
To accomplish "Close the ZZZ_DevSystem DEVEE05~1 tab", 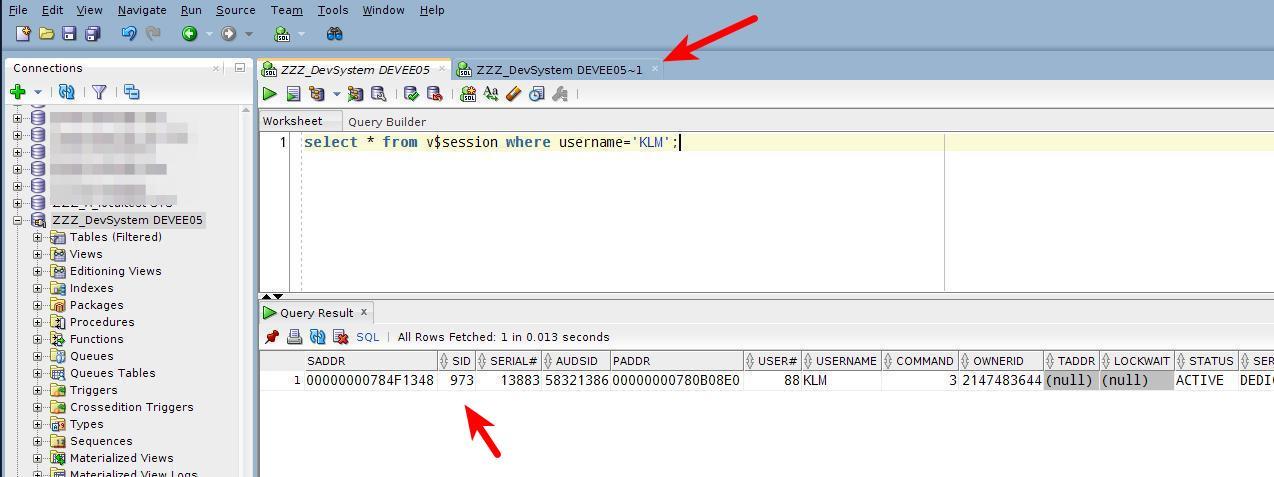I will (655, 69).
